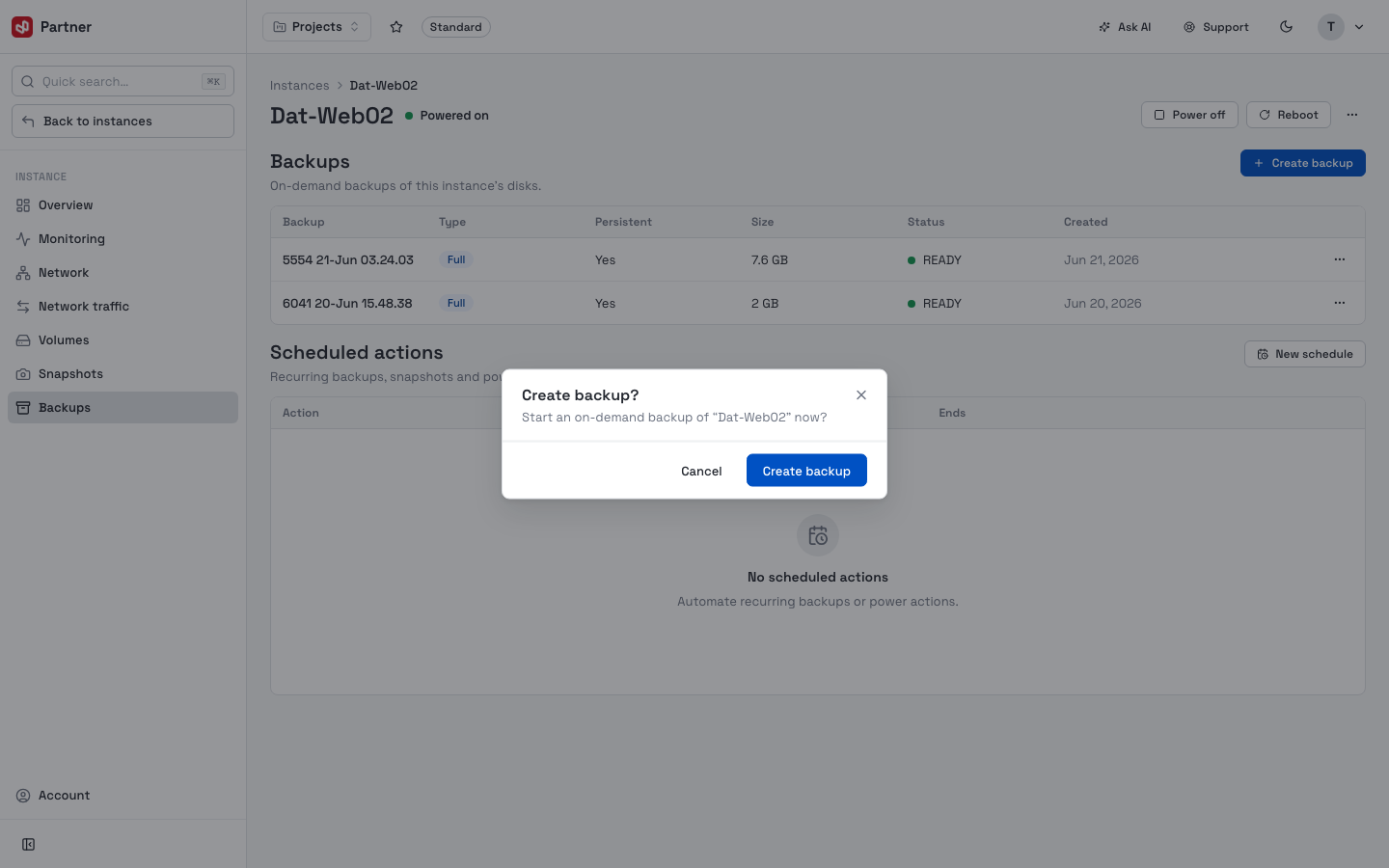The width and height of the screenshot is (1389, 868).
Task: Select Backups in sidebar
Action: pos(123,408)
